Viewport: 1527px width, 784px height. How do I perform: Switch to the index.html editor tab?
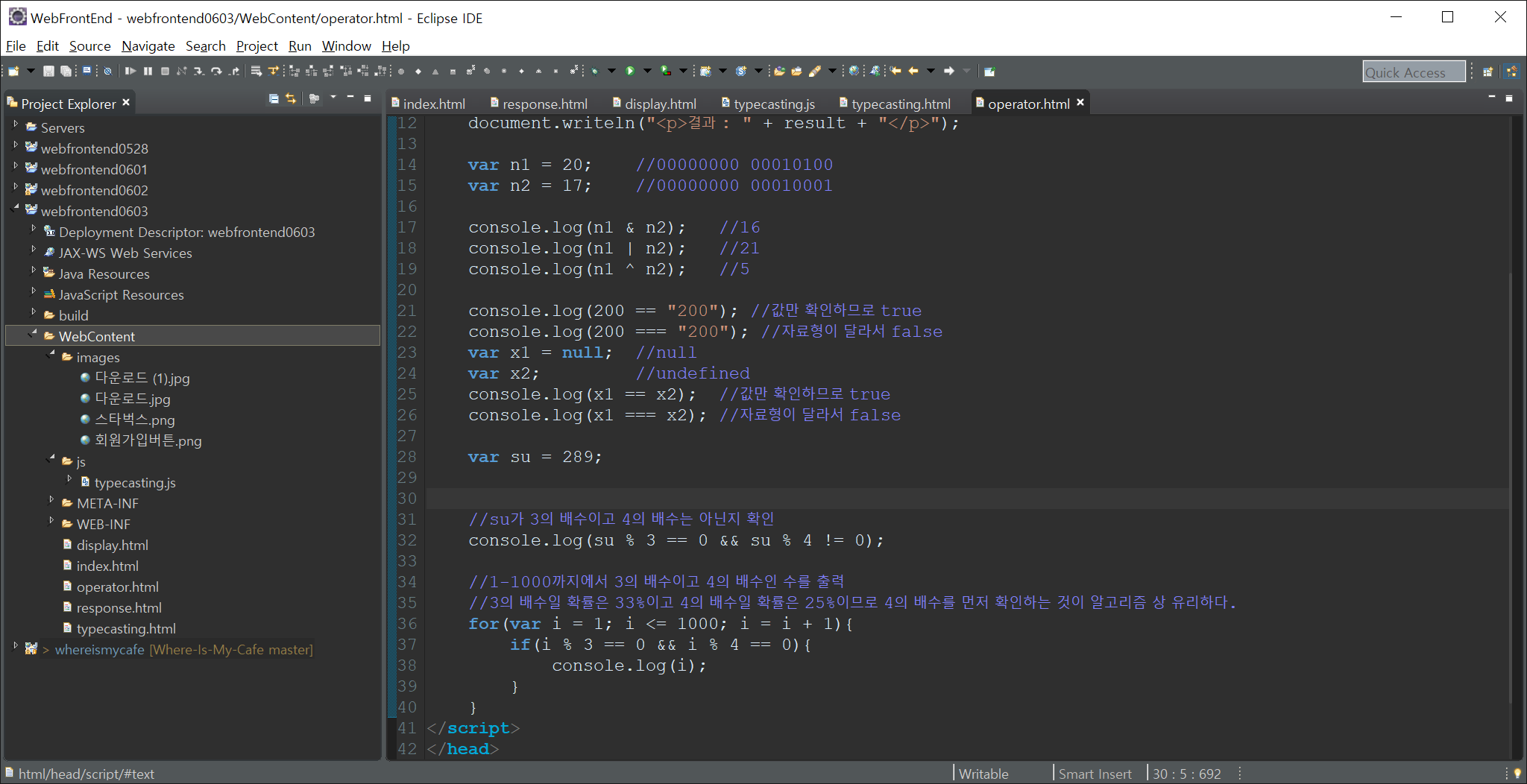[x=428, y=104]
